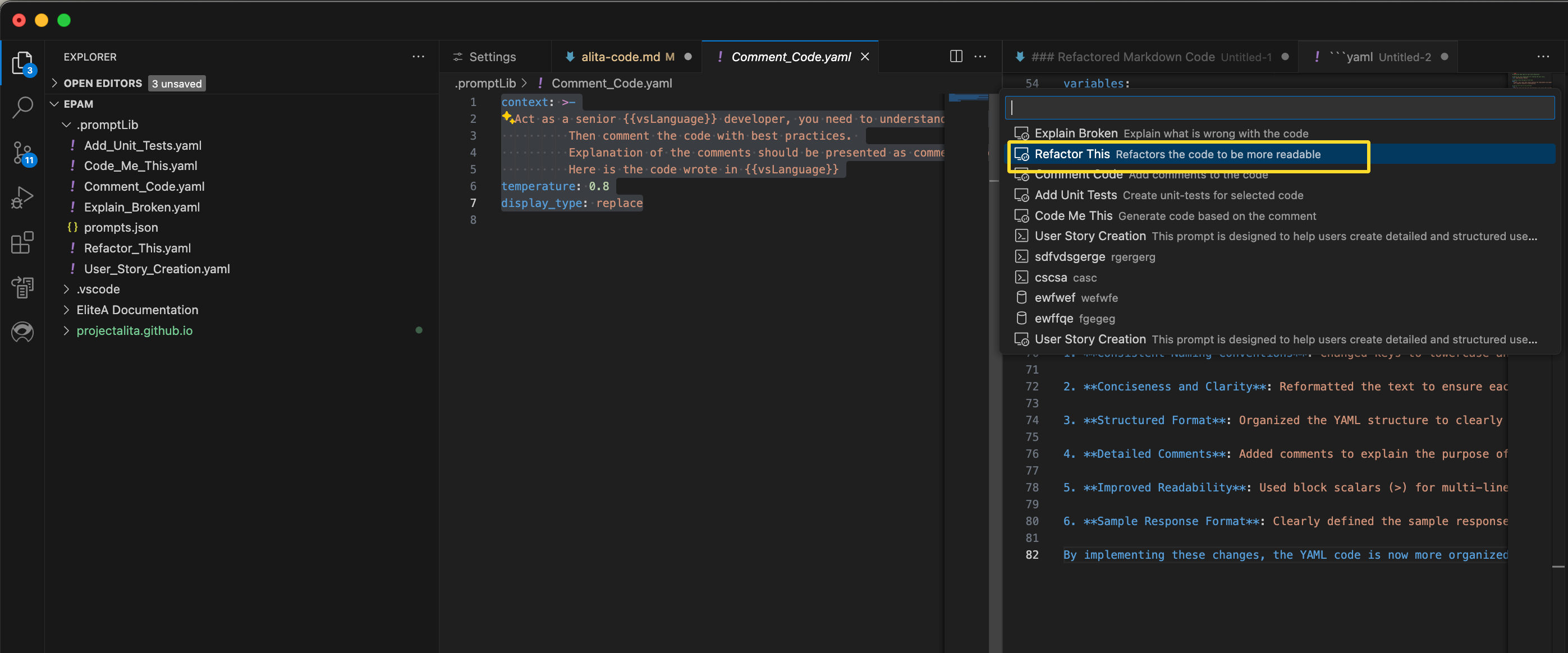Click the Settings tab icon

[458, 57]
